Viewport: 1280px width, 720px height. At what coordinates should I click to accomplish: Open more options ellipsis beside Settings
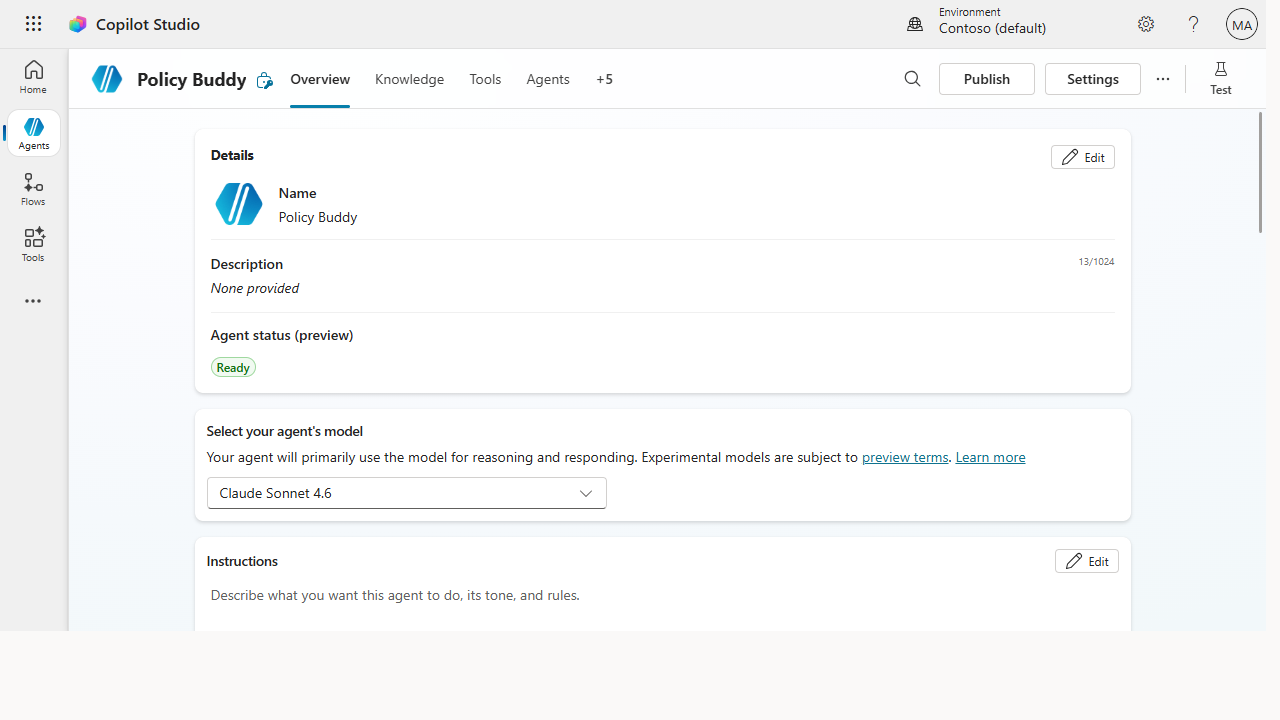[x=1162, y=79]
